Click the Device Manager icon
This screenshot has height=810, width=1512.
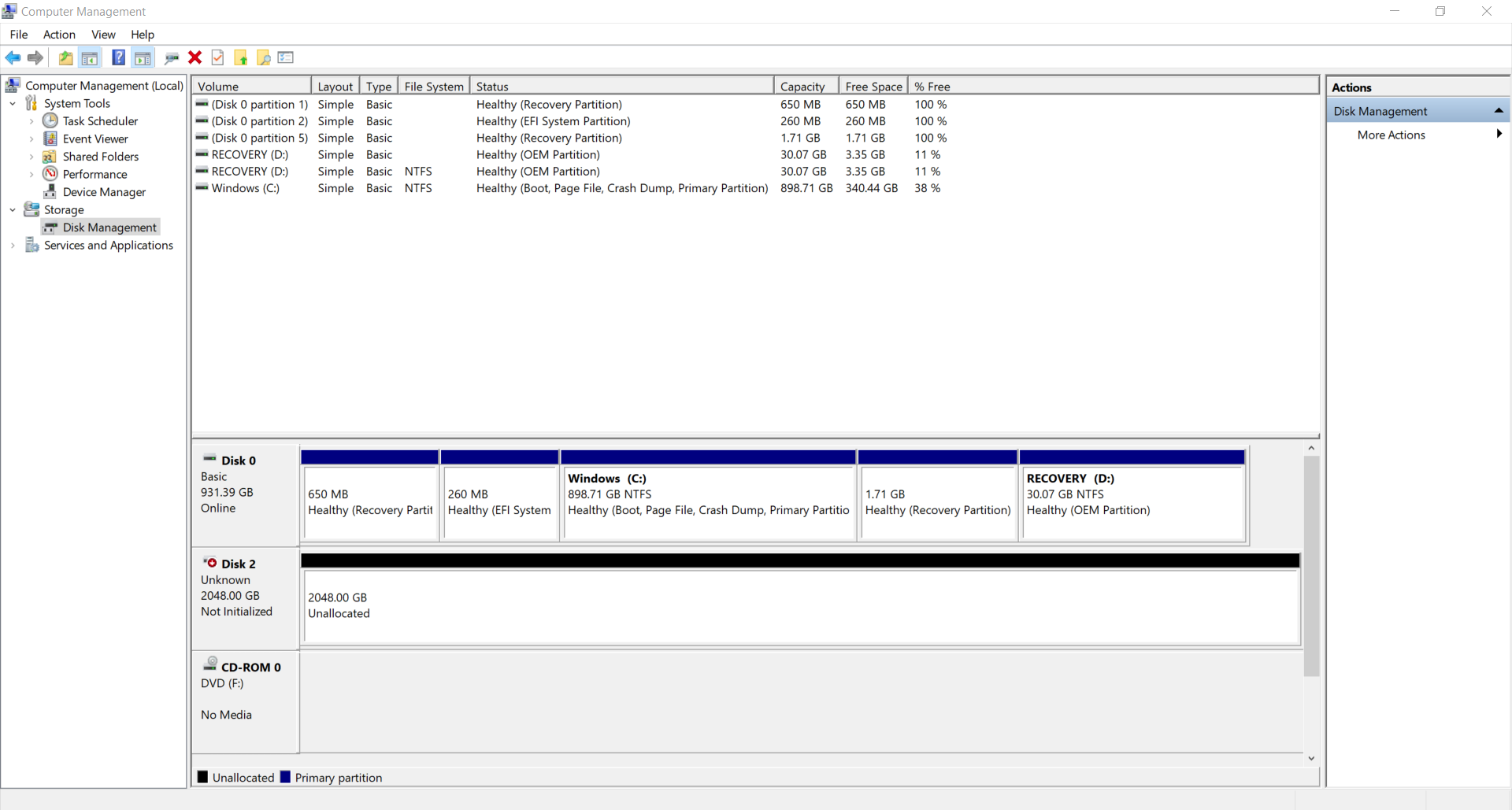point(50,191)
